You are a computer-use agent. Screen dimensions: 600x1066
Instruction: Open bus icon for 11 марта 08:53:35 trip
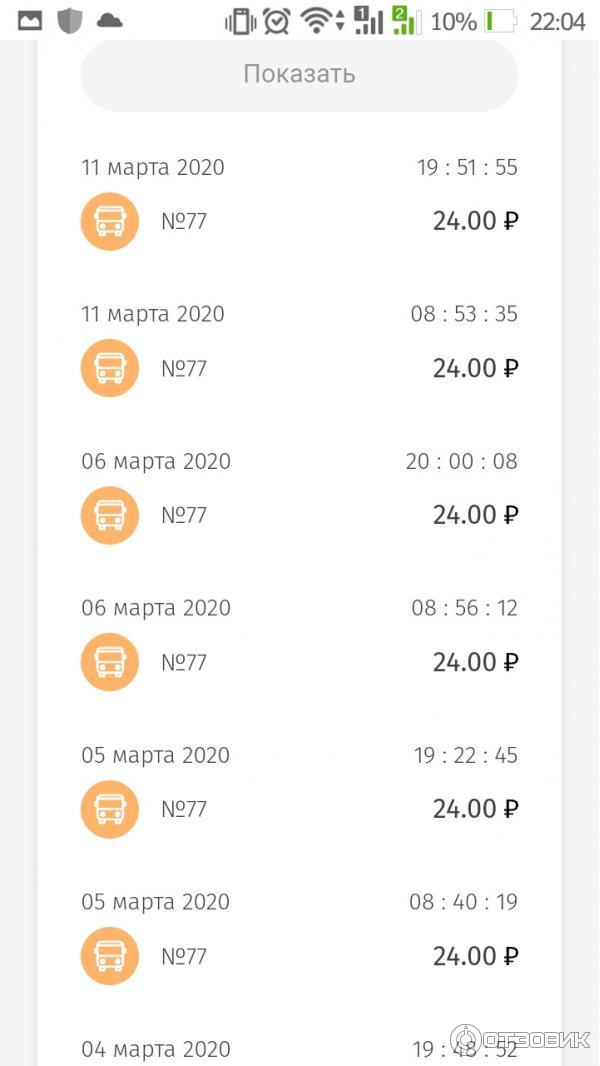110,368
